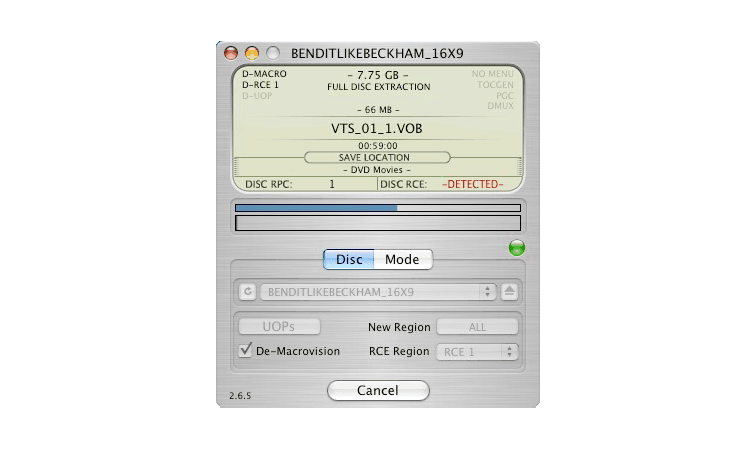The height and width of the screenshot is (450, 755).
Task: Switch to the Mode tab
Action: [x=403, y=259]
